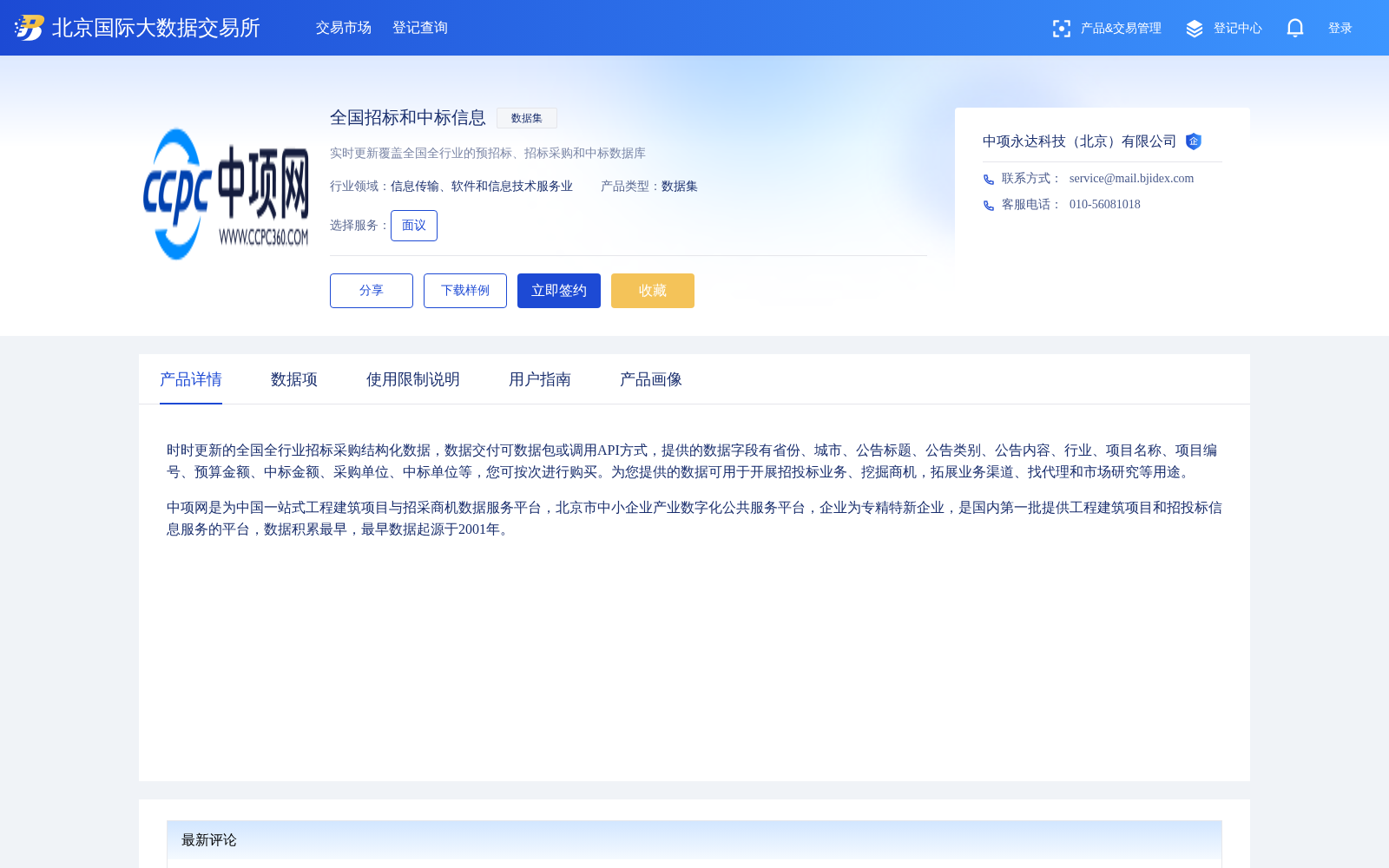This screenshot has height=868, width=1389.
Task: Switch to the 用户指南 tab
Action: click(540, 379)
